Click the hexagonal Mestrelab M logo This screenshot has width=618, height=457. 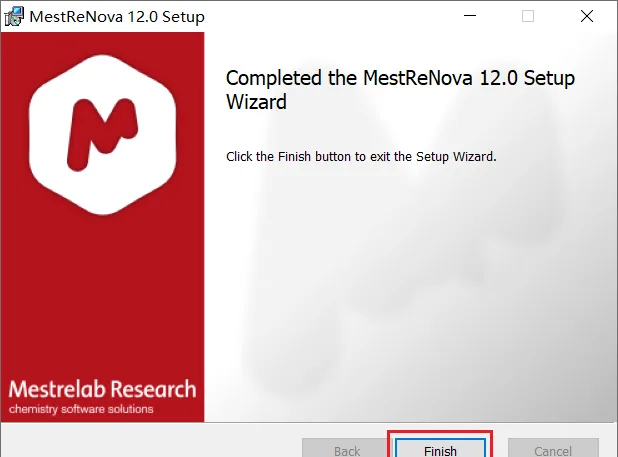(102, 135)
